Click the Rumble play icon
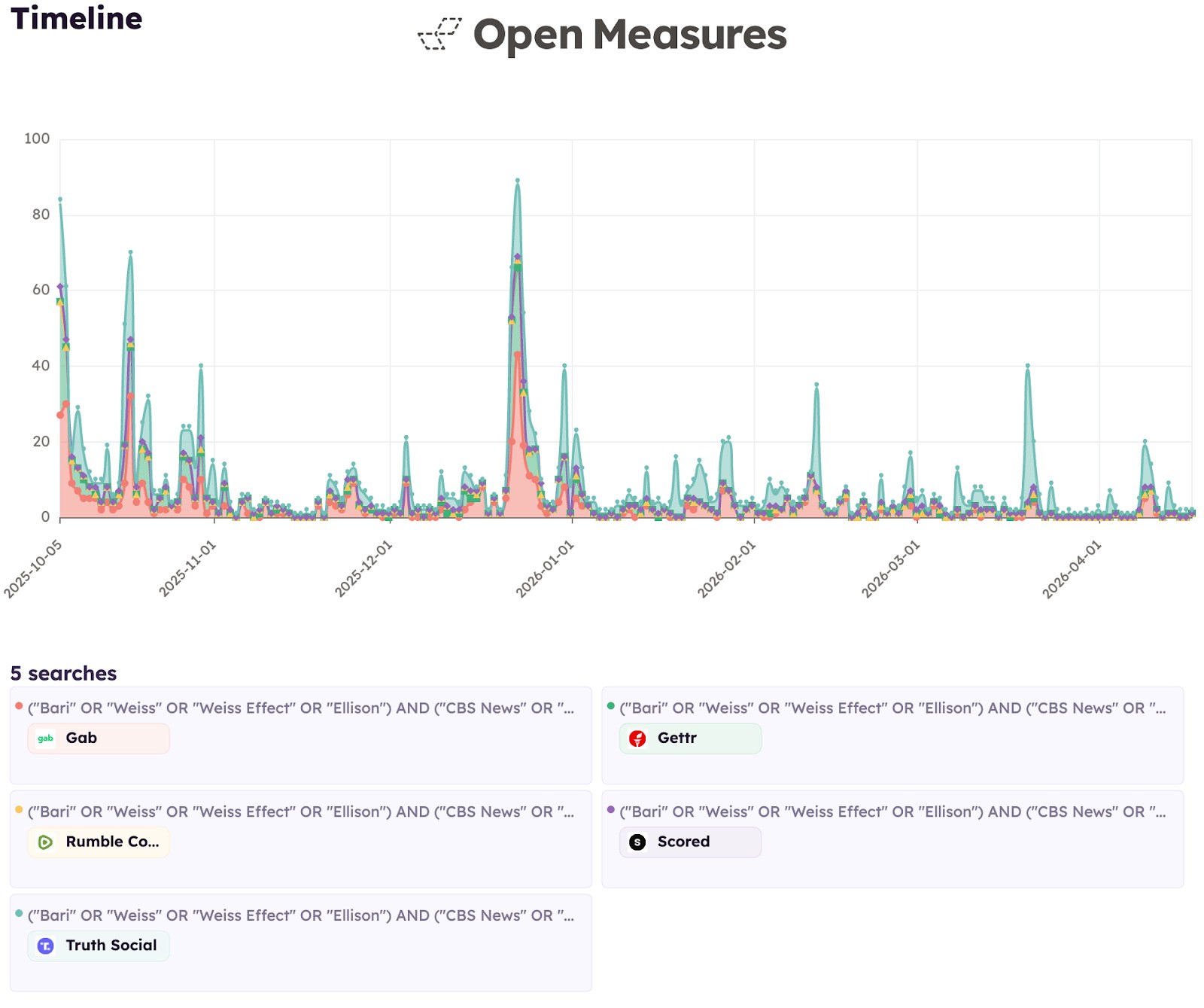 44,842
